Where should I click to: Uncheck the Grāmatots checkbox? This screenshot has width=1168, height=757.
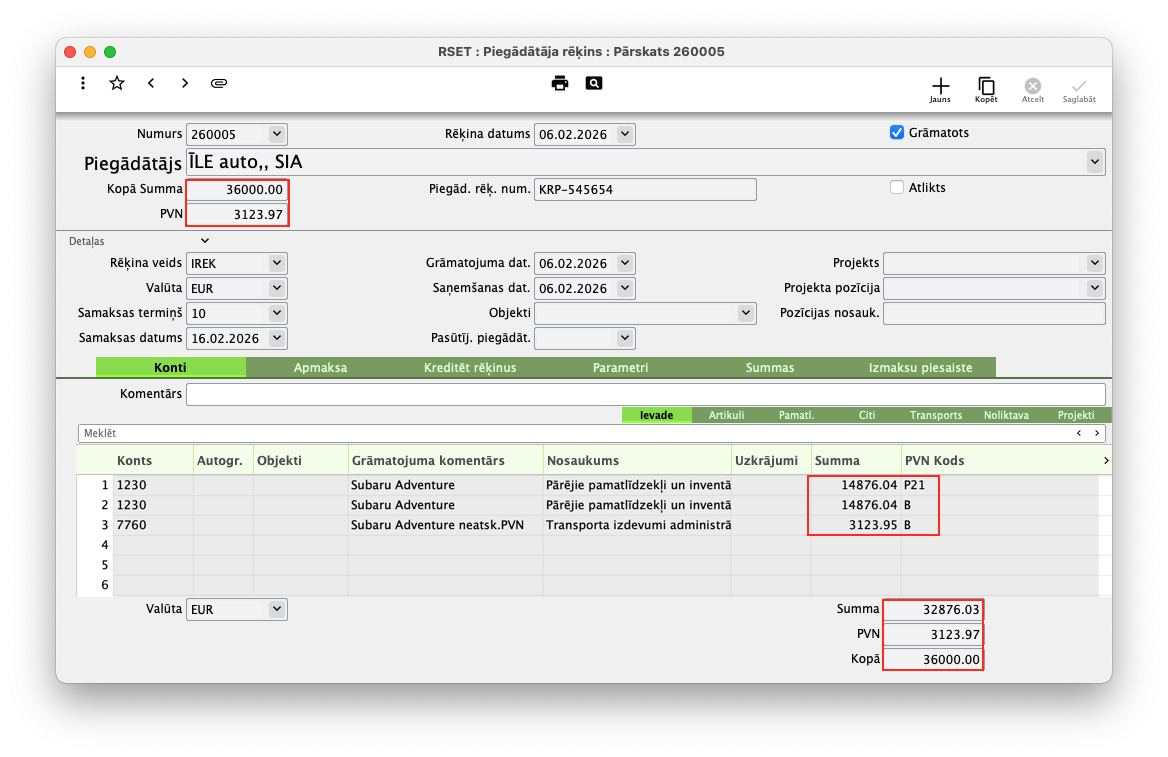click(897, 132)
